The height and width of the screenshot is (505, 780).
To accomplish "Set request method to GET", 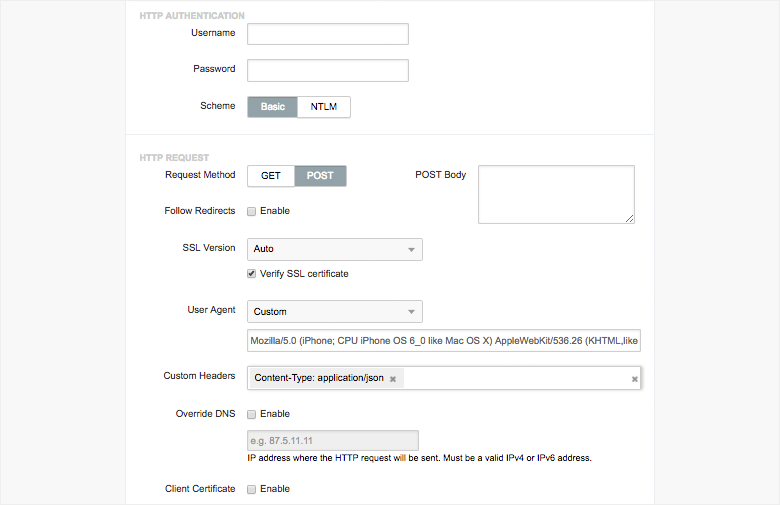I will pyautogui.click(x=271, y=176).
